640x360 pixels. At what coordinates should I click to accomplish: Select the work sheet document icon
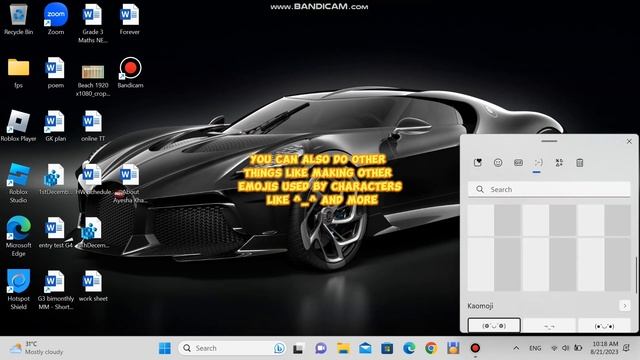93,286
